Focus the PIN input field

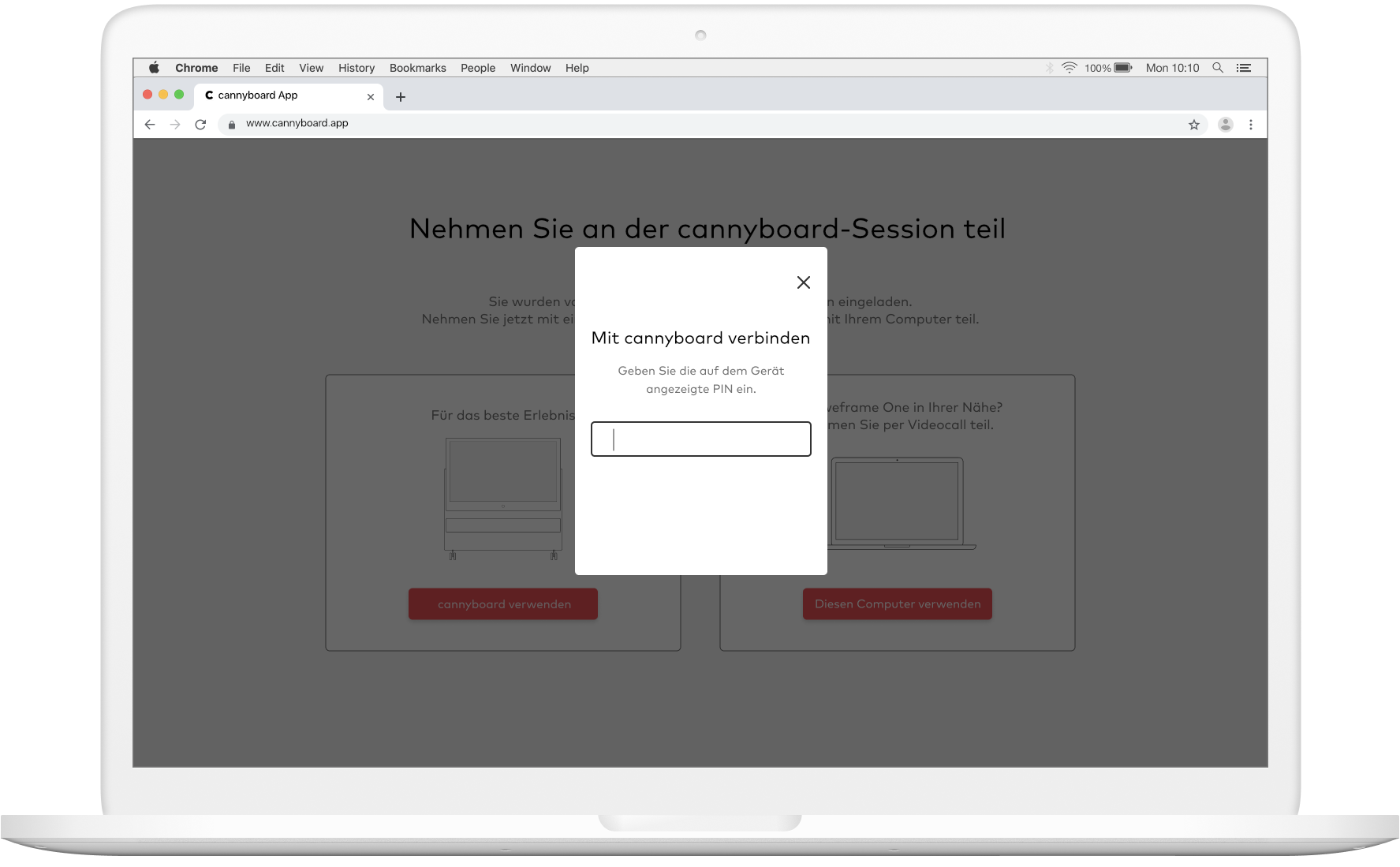tap(700, 439)
